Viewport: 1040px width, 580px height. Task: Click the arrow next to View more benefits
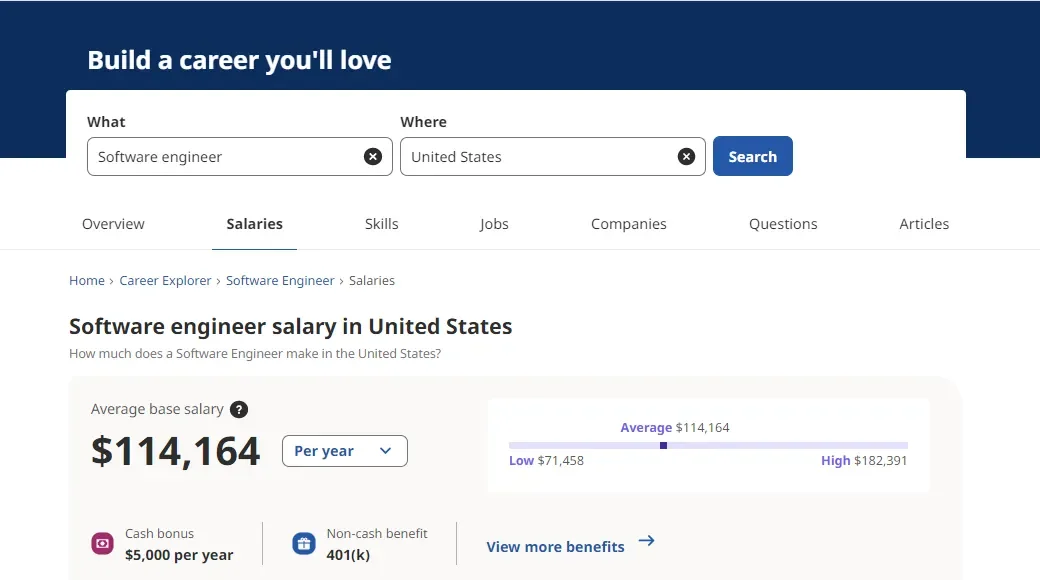646,541
